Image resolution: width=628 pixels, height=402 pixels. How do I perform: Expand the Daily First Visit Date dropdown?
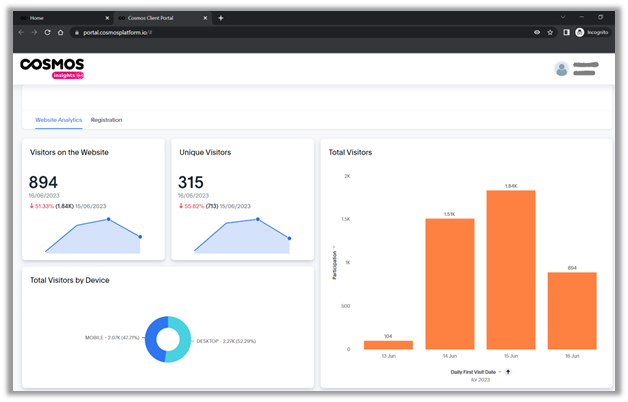(x=497, y=371)
